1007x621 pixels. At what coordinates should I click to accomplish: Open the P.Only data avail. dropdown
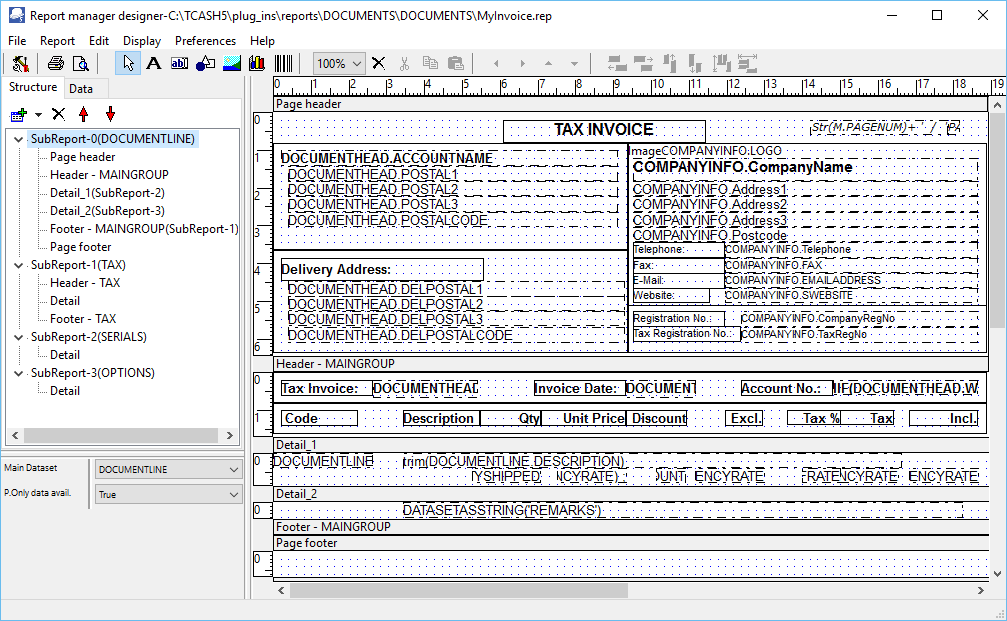pos(167,494)
